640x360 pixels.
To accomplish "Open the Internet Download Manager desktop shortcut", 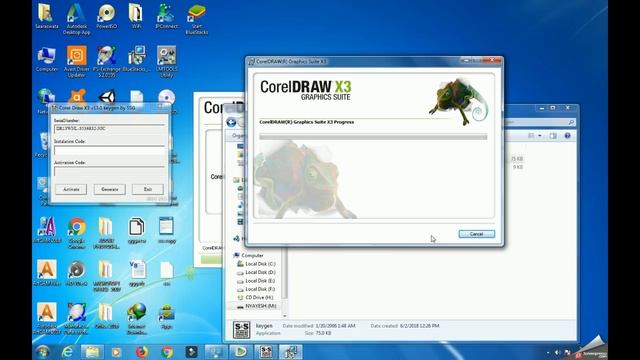I will (136, 318).
